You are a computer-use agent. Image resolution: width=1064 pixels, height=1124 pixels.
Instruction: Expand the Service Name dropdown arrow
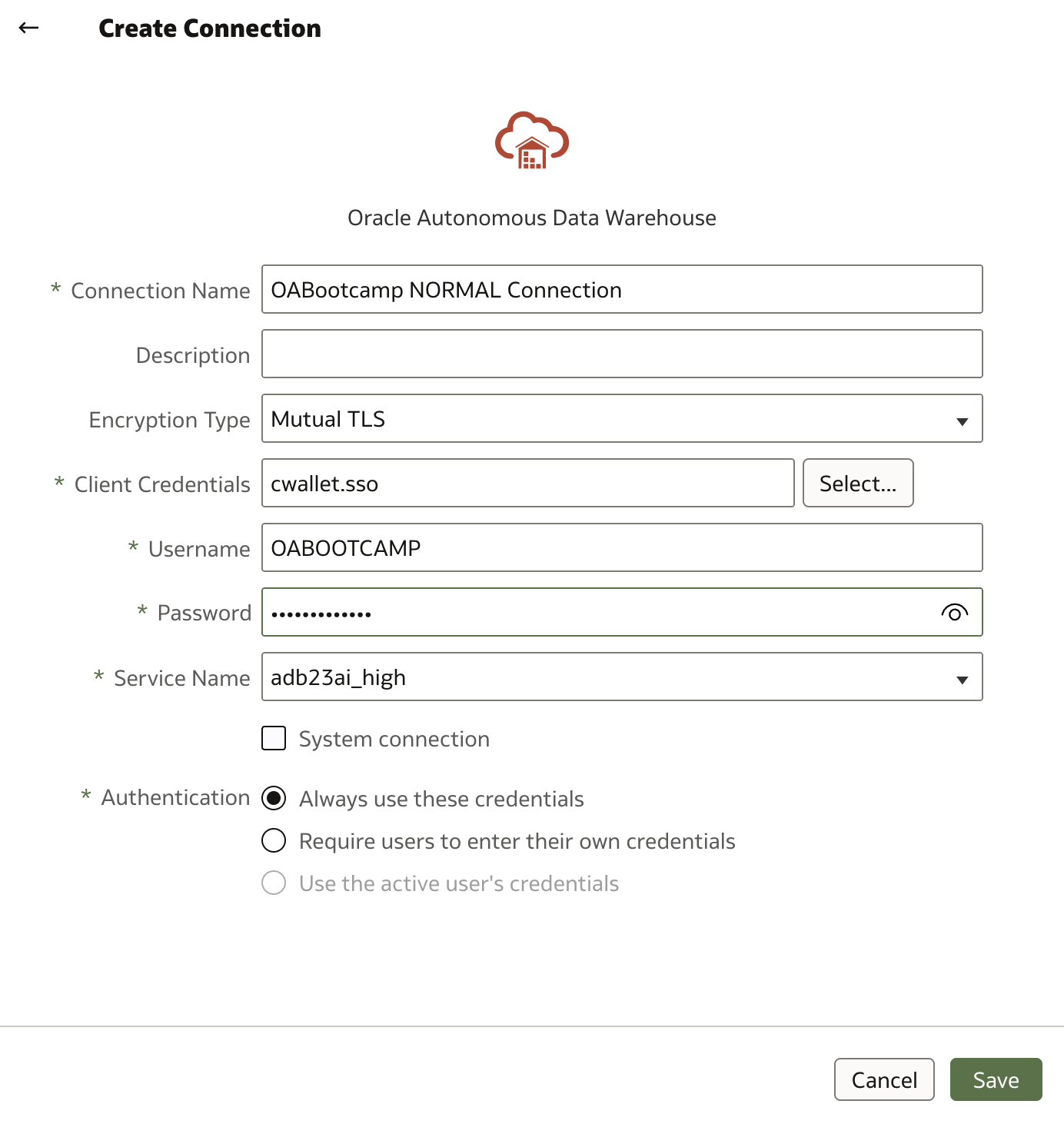[962, 679]
